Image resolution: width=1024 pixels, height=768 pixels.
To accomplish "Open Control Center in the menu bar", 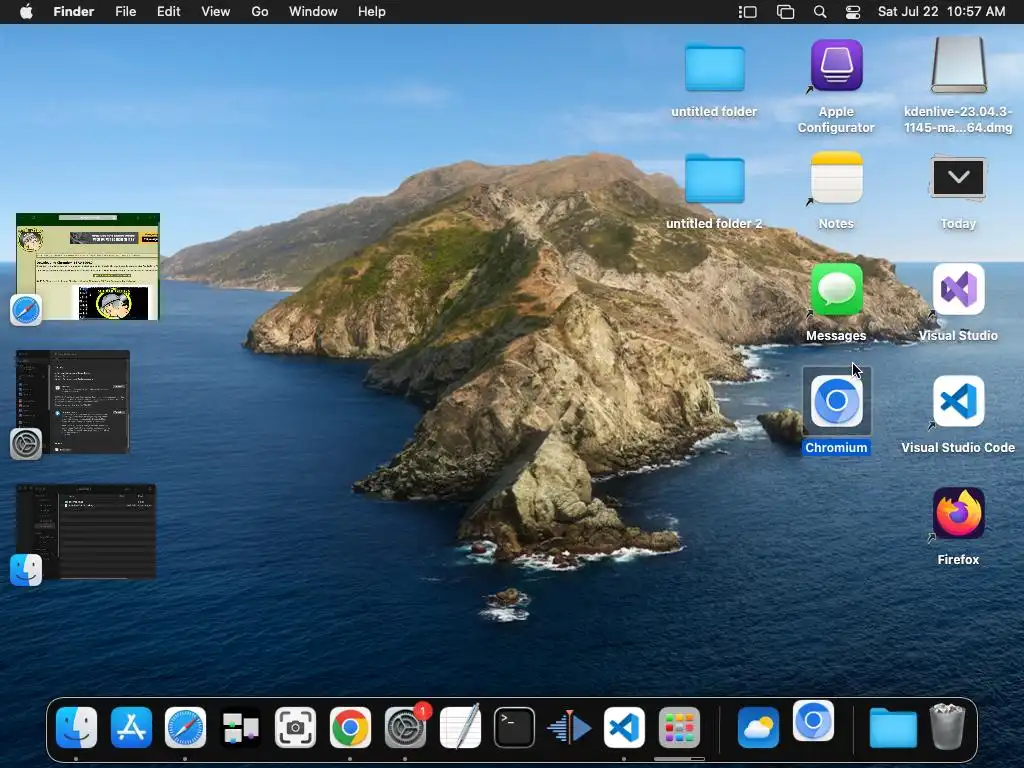I will pos(853,12).
